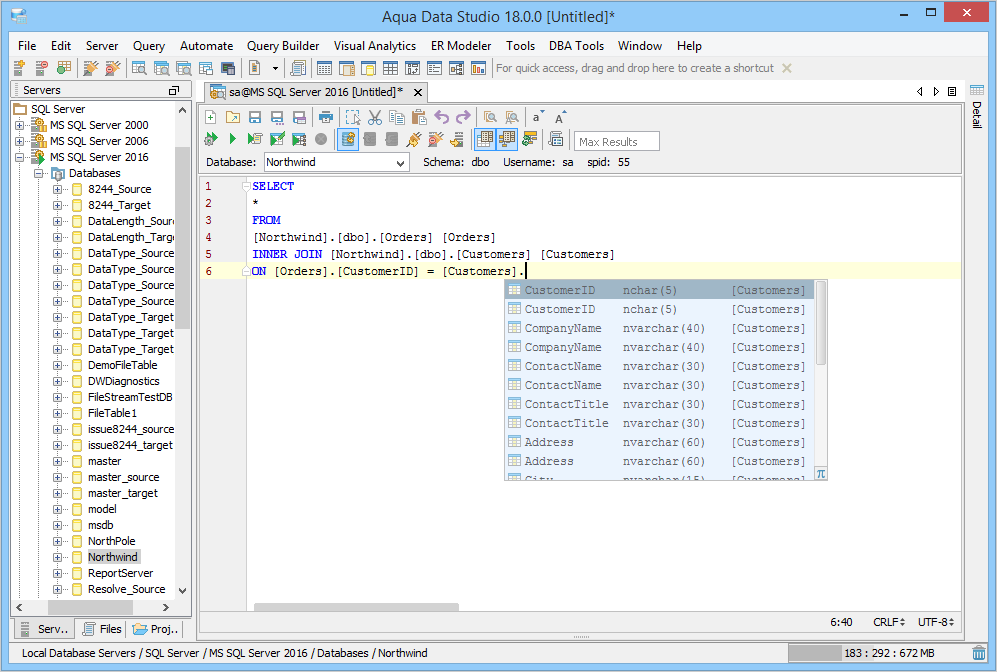Toggle code fold marker on line 6
This screenshot has width=997, height=672.
tap(246, 271)
